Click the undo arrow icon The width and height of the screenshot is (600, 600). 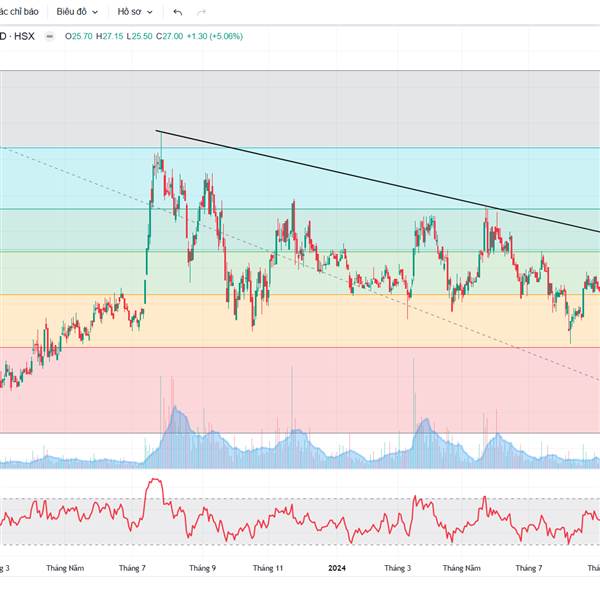pos(178,12)
